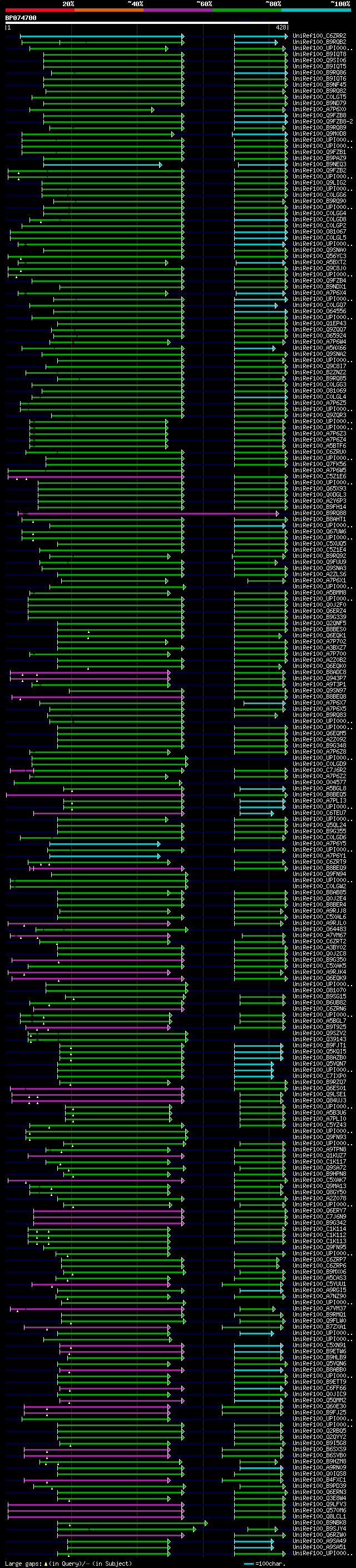Click the purple ~60% identity color bar
The image size is (356, 1568).
click(x=177, y=10)
